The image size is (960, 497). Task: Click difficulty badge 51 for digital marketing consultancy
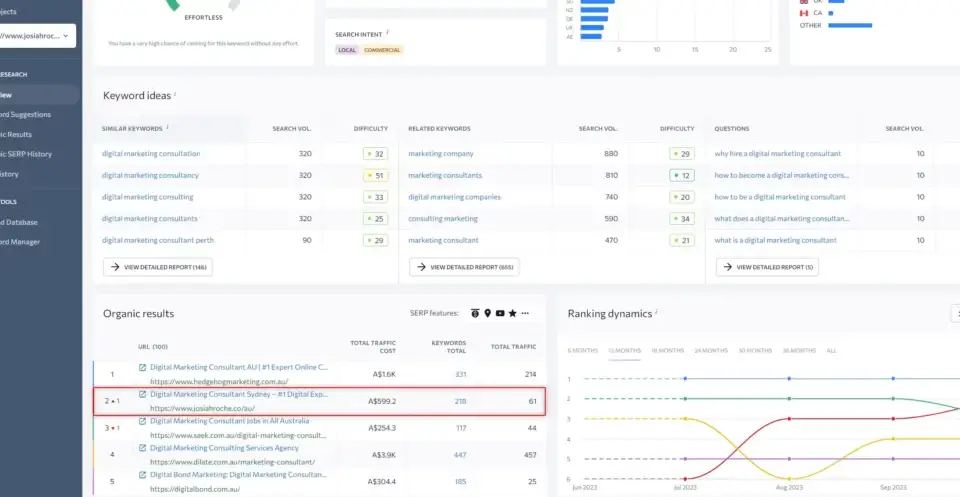click(x=375, y=176)
